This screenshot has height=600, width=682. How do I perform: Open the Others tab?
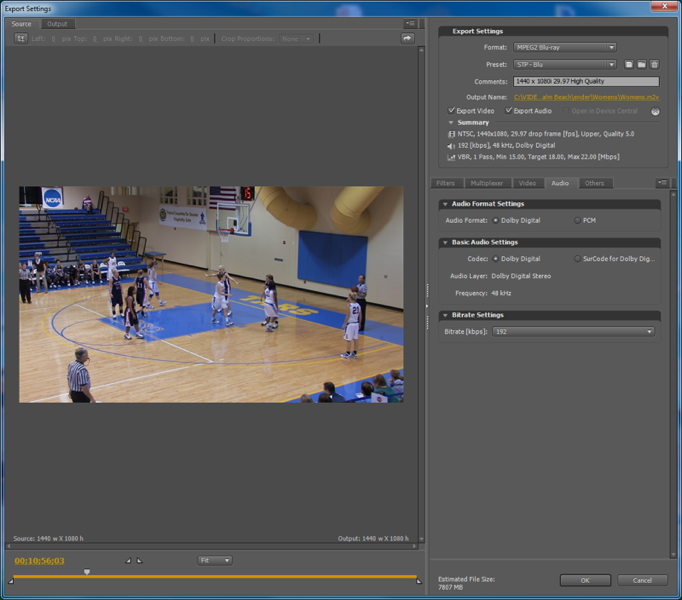(594, 183)
